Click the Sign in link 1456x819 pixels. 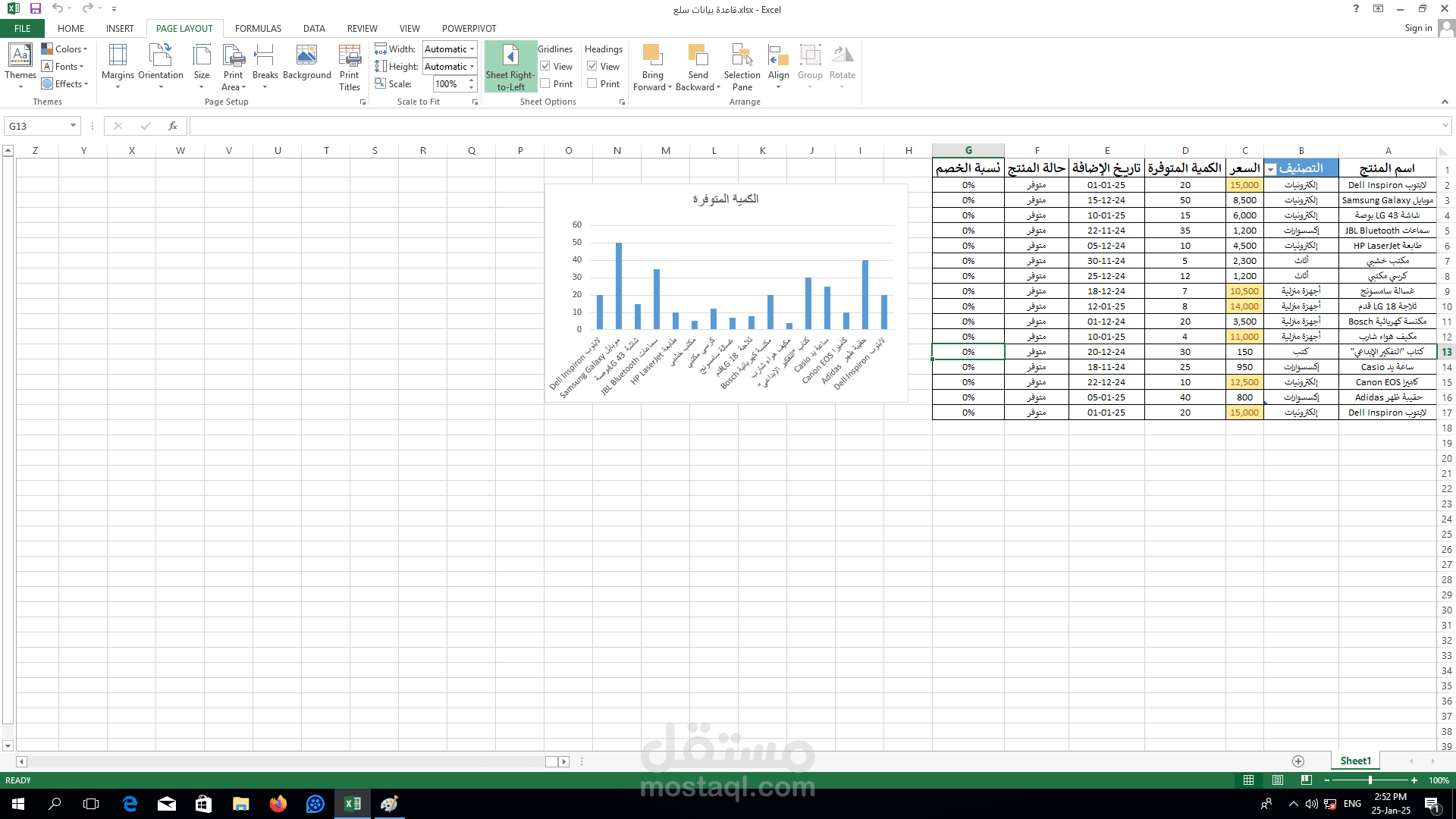click(1417, 28)
